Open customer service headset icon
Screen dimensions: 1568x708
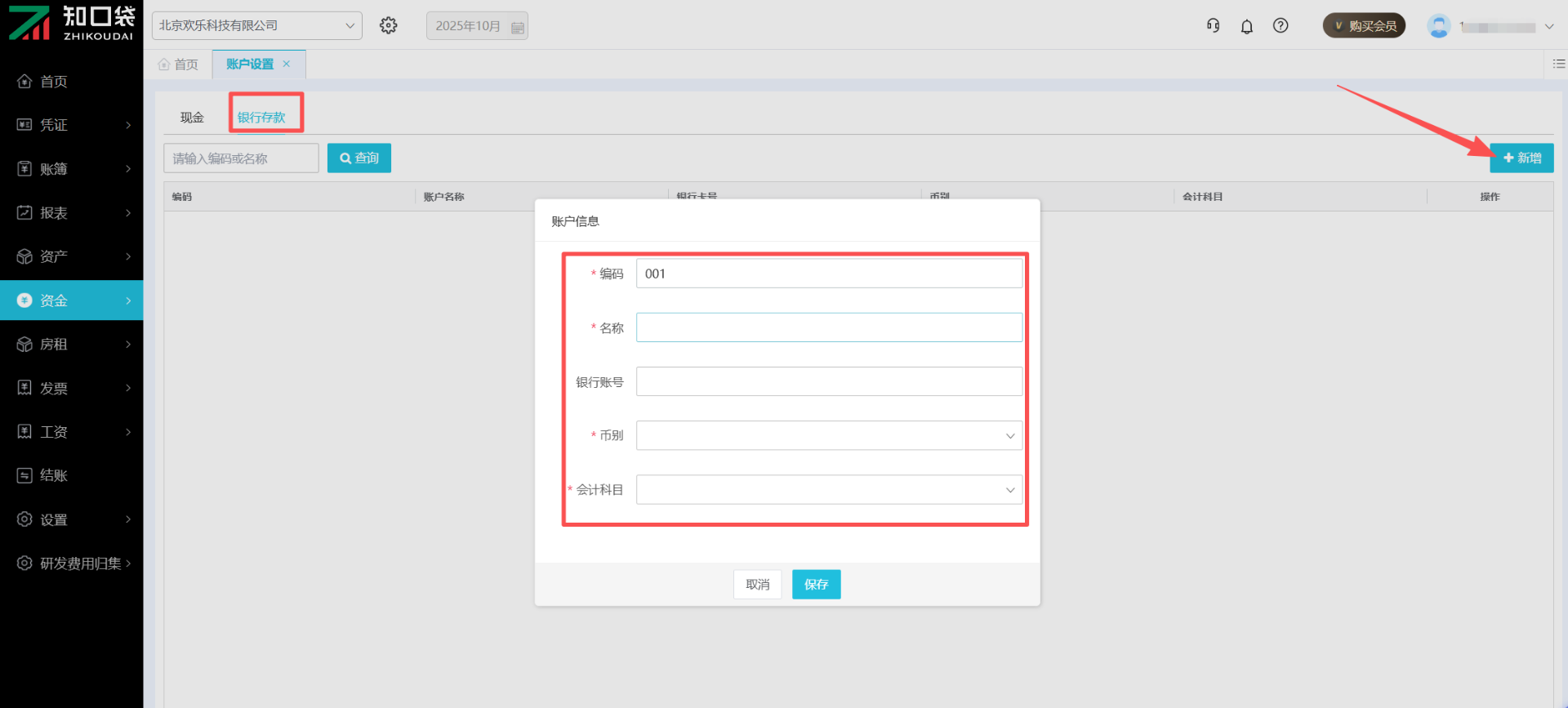tap(1213, 26)
